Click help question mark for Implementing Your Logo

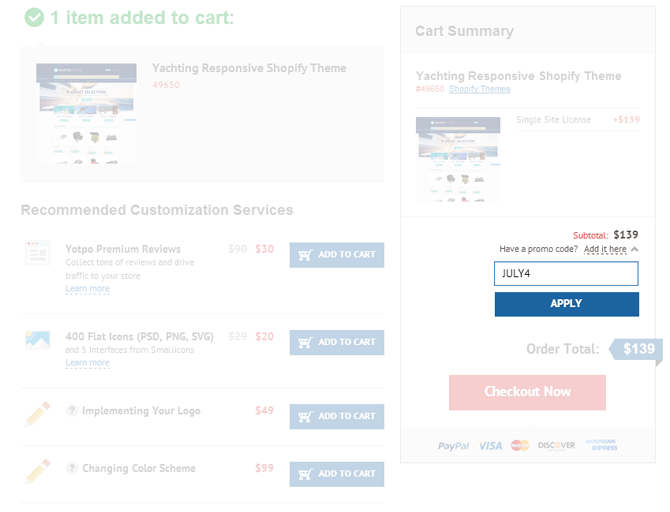click(x=72, y=411)
